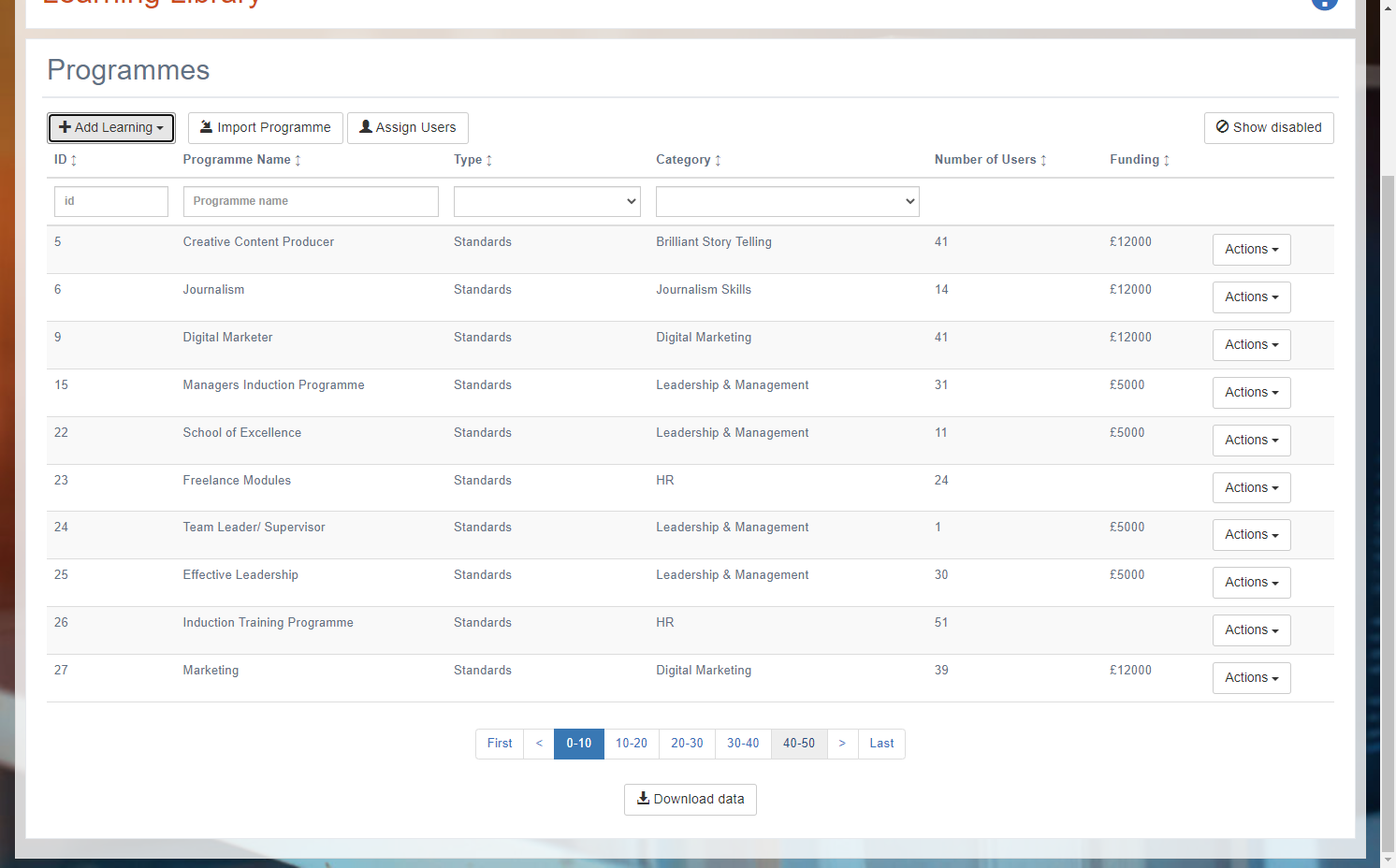Click Marketing programme name
The image size is (1396, 868).
(211, 671)
